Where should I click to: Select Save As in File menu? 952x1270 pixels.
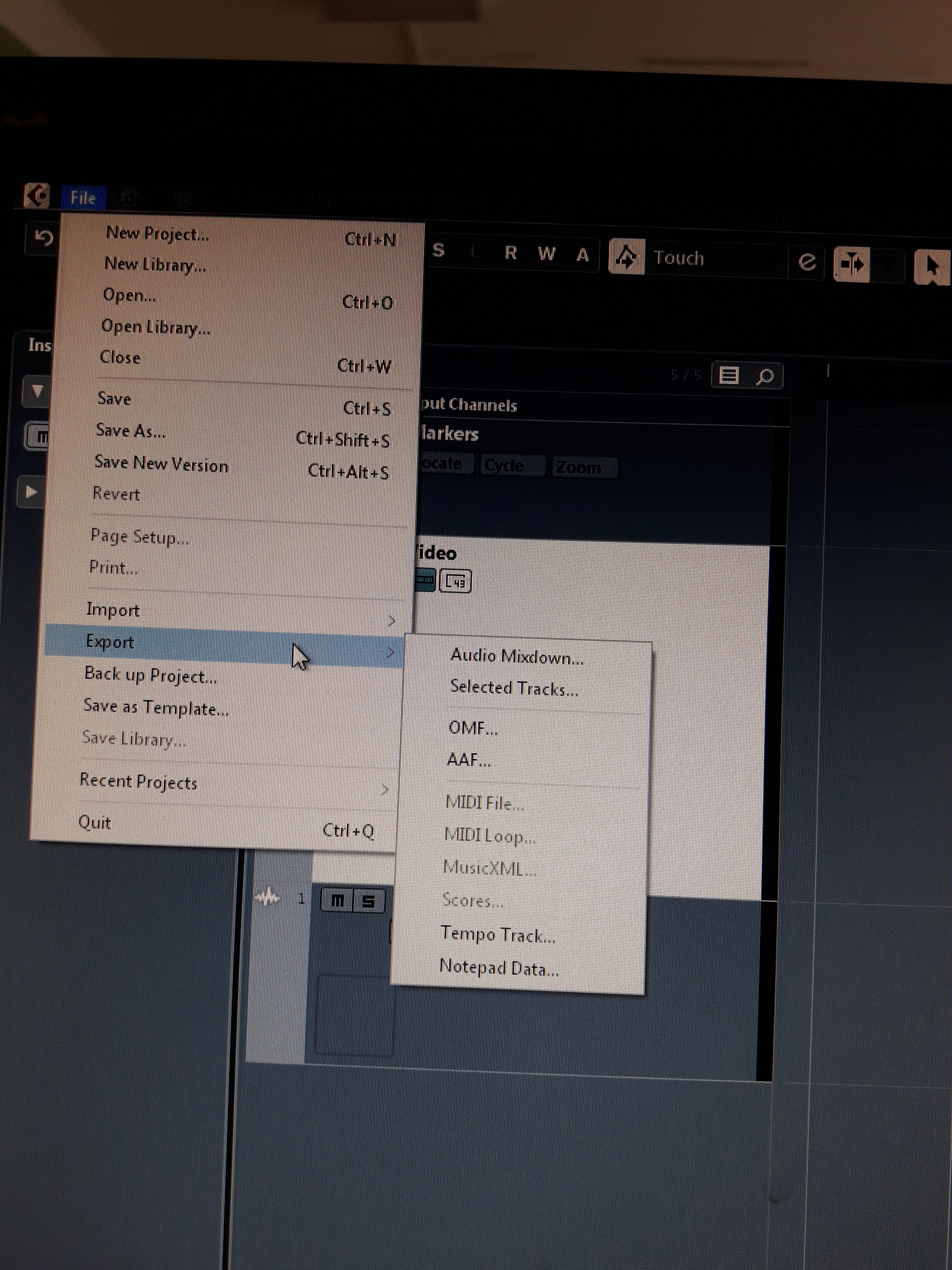click(x=131, y=431)
